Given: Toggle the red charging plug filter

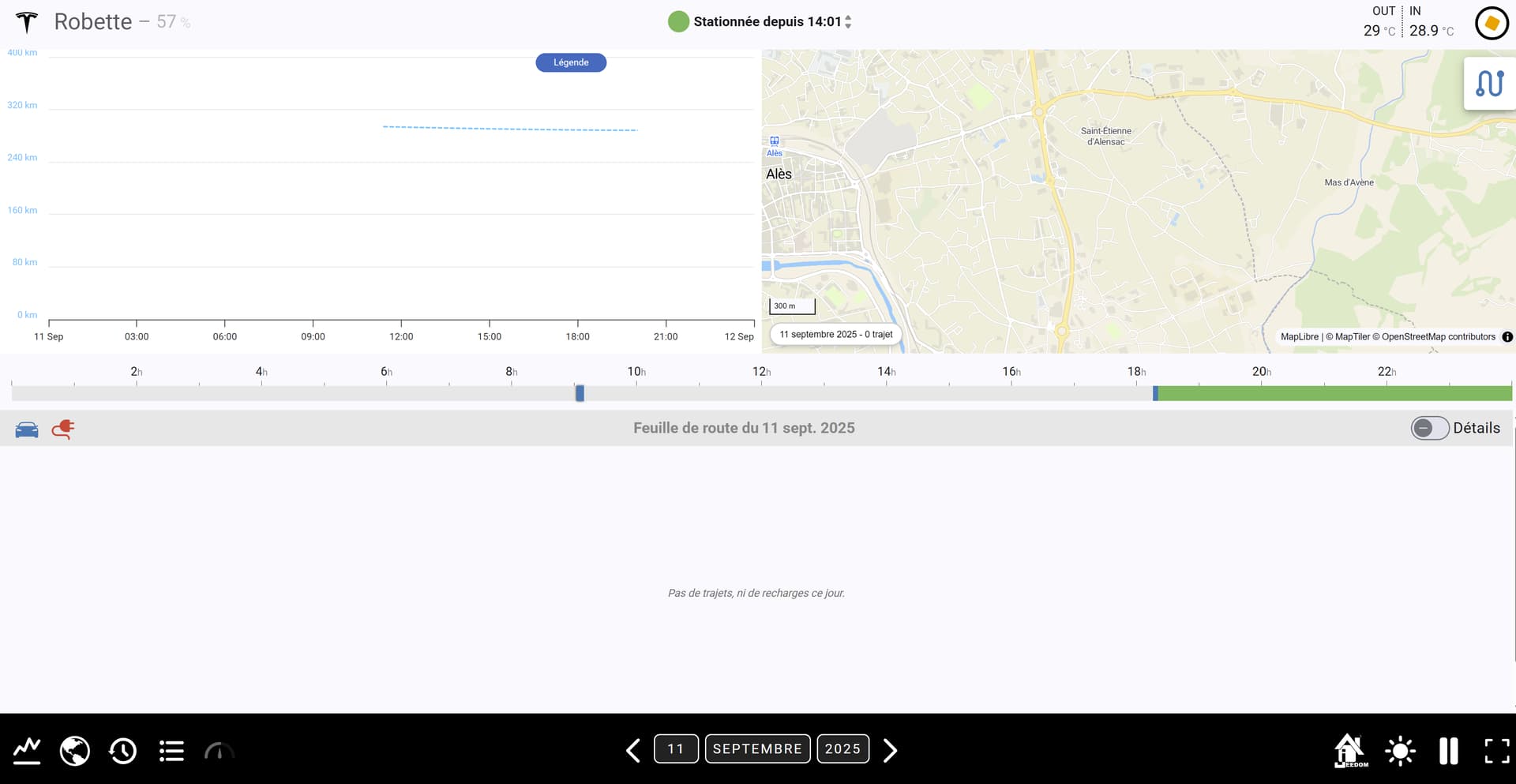Looking at the screenshot, I should pos(63,429).
